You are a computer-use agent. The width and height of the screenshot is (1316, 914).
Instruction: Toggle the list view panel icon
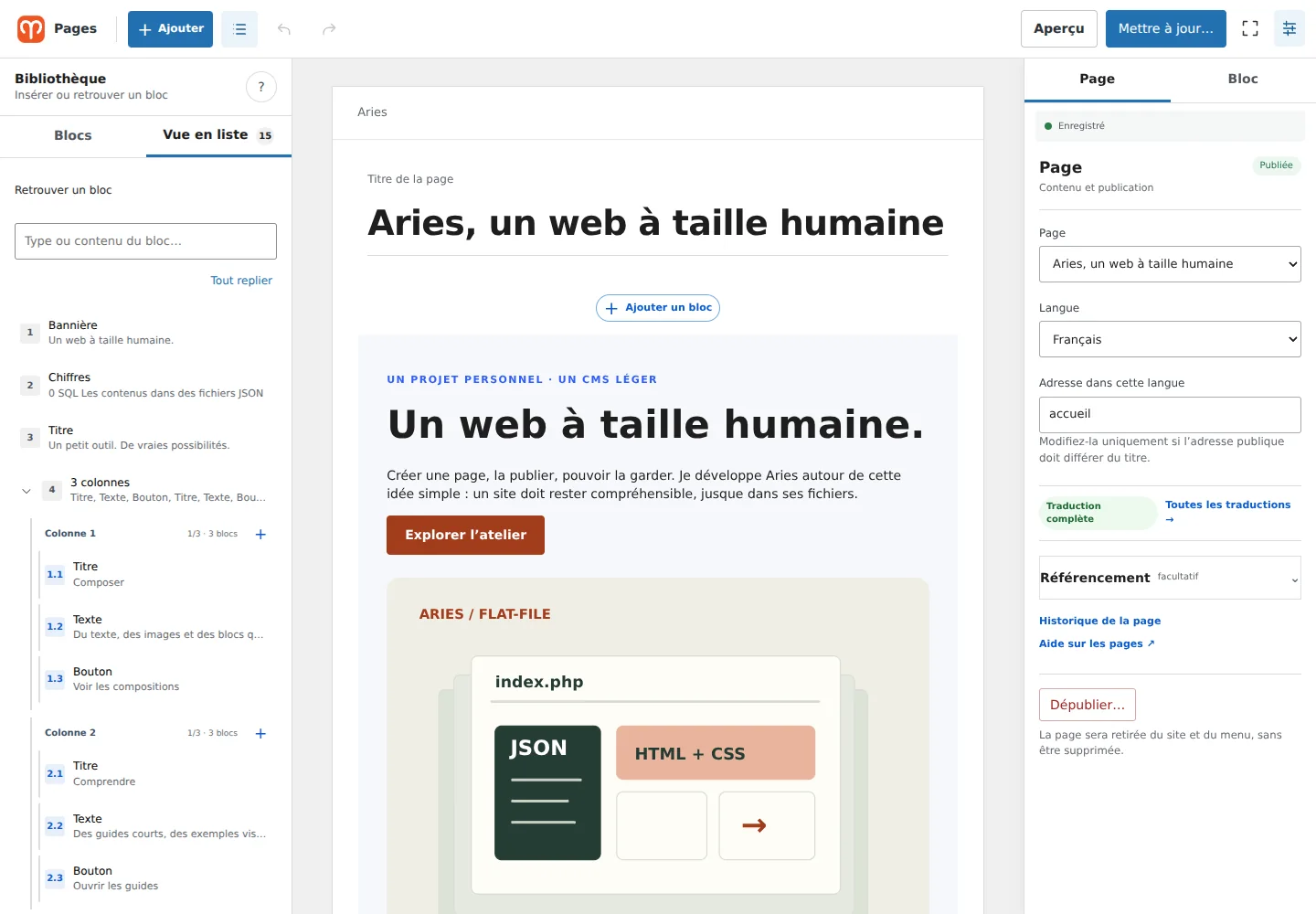point(239,29)
